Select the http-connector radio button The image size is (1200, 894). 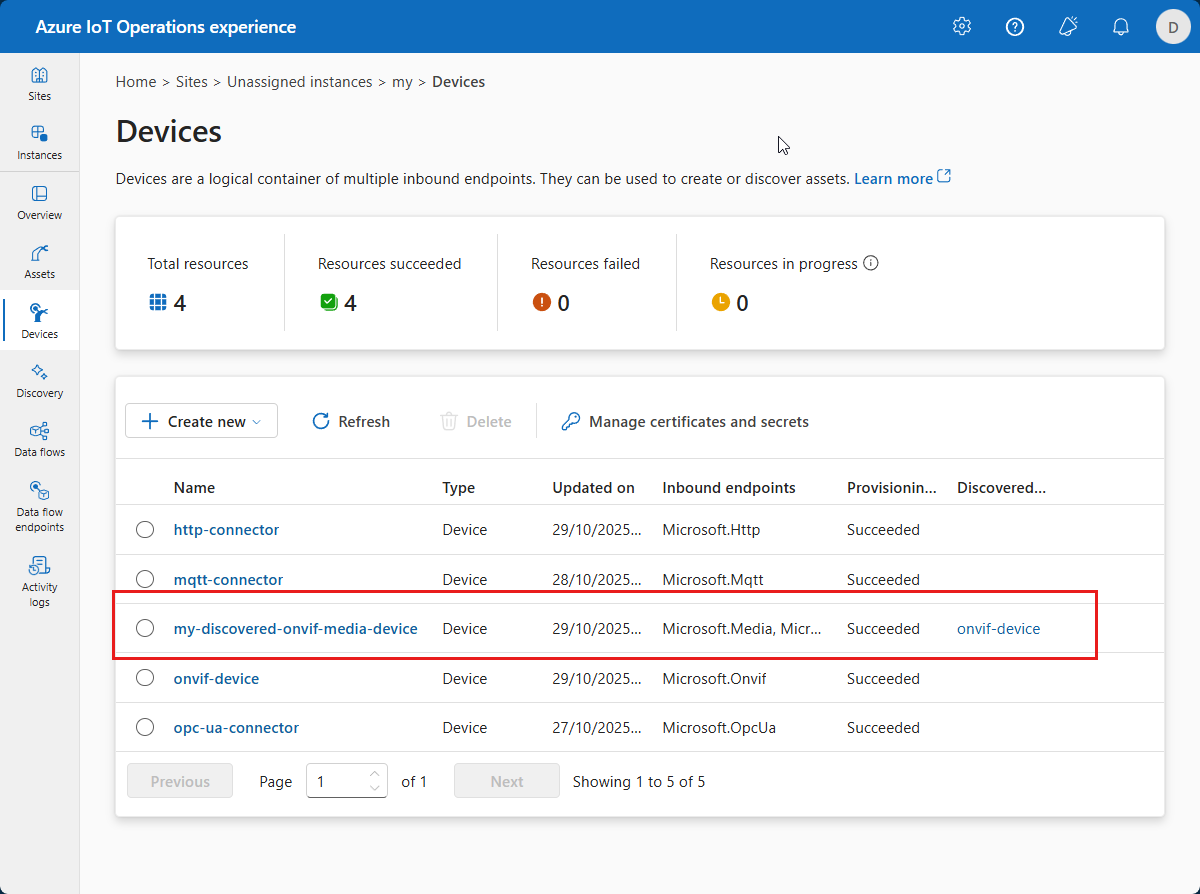tap(145, 530)
